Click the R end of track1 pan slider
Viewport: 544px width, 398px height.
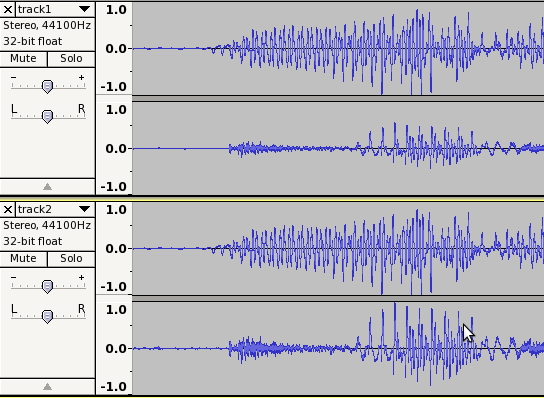click(82, 109)
